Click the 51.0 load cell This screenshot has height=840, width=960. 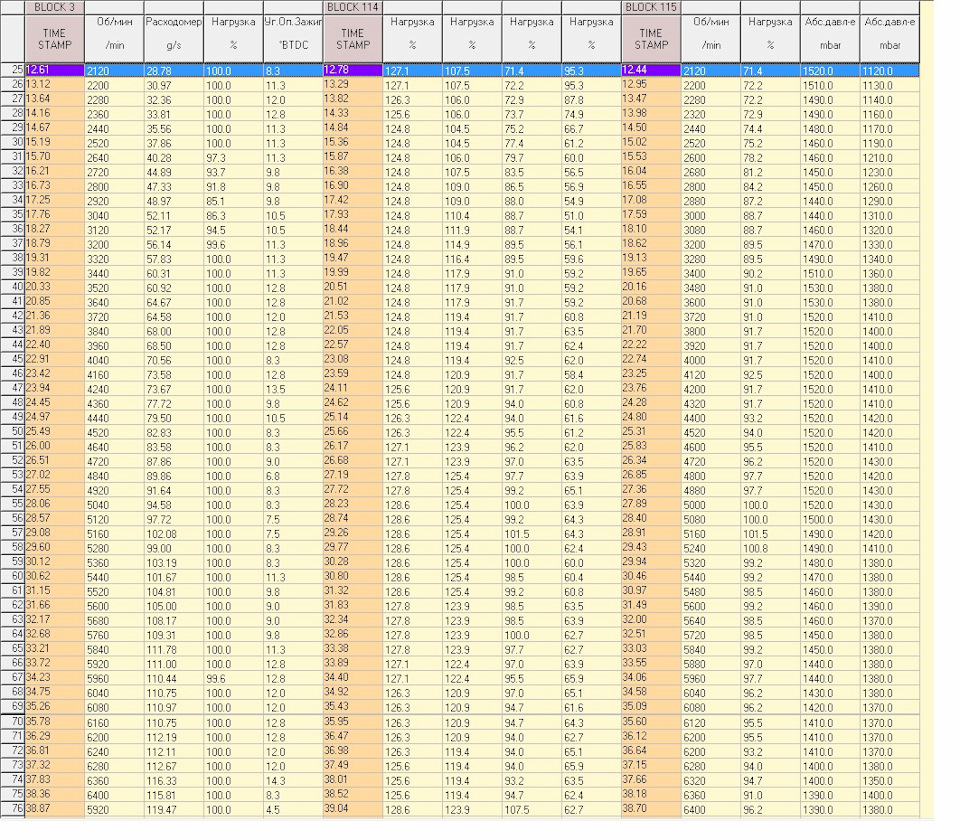click(x=591, y=216)
